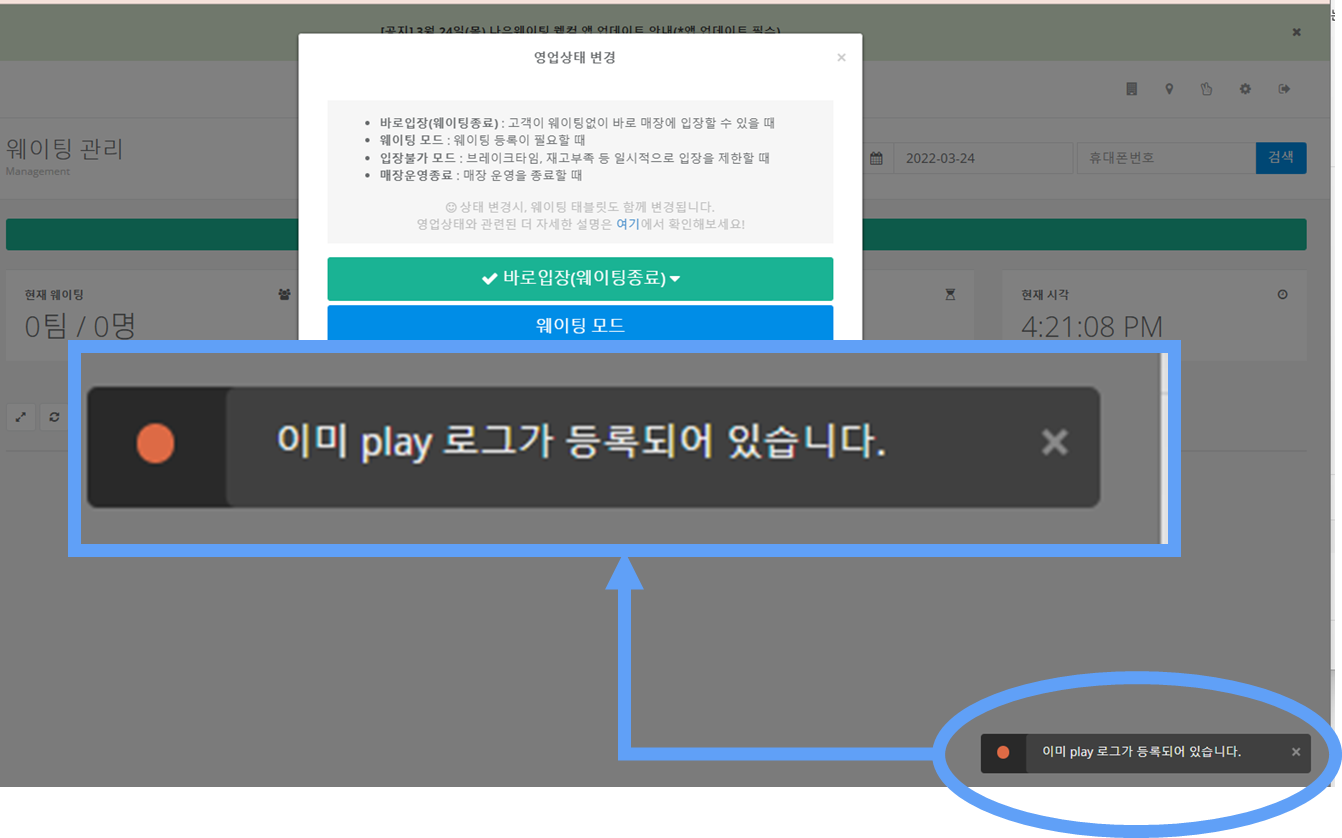Select the 영업상태 변경 dialog title
1342x838 pixels.
click(x=575, y=58)
